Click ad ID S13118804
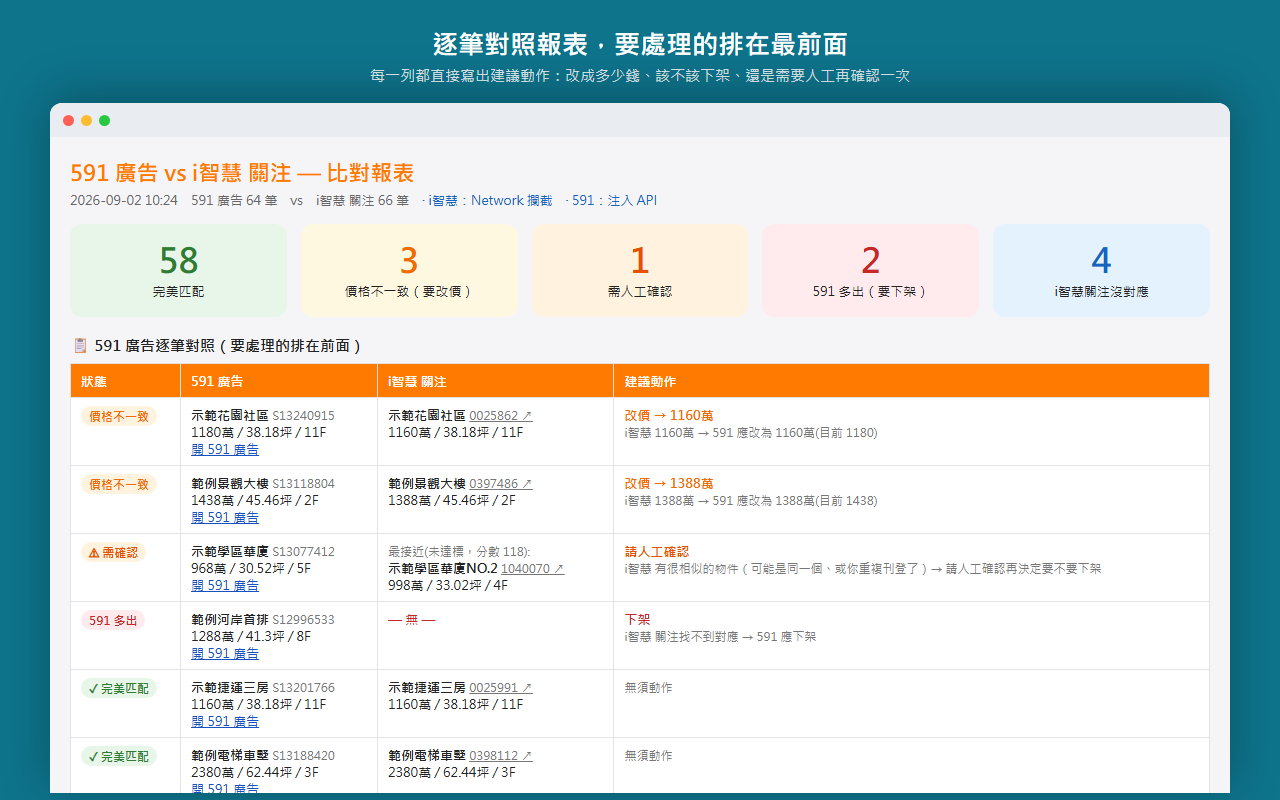Screen dimensions: 1280x800 pos(303,484)
